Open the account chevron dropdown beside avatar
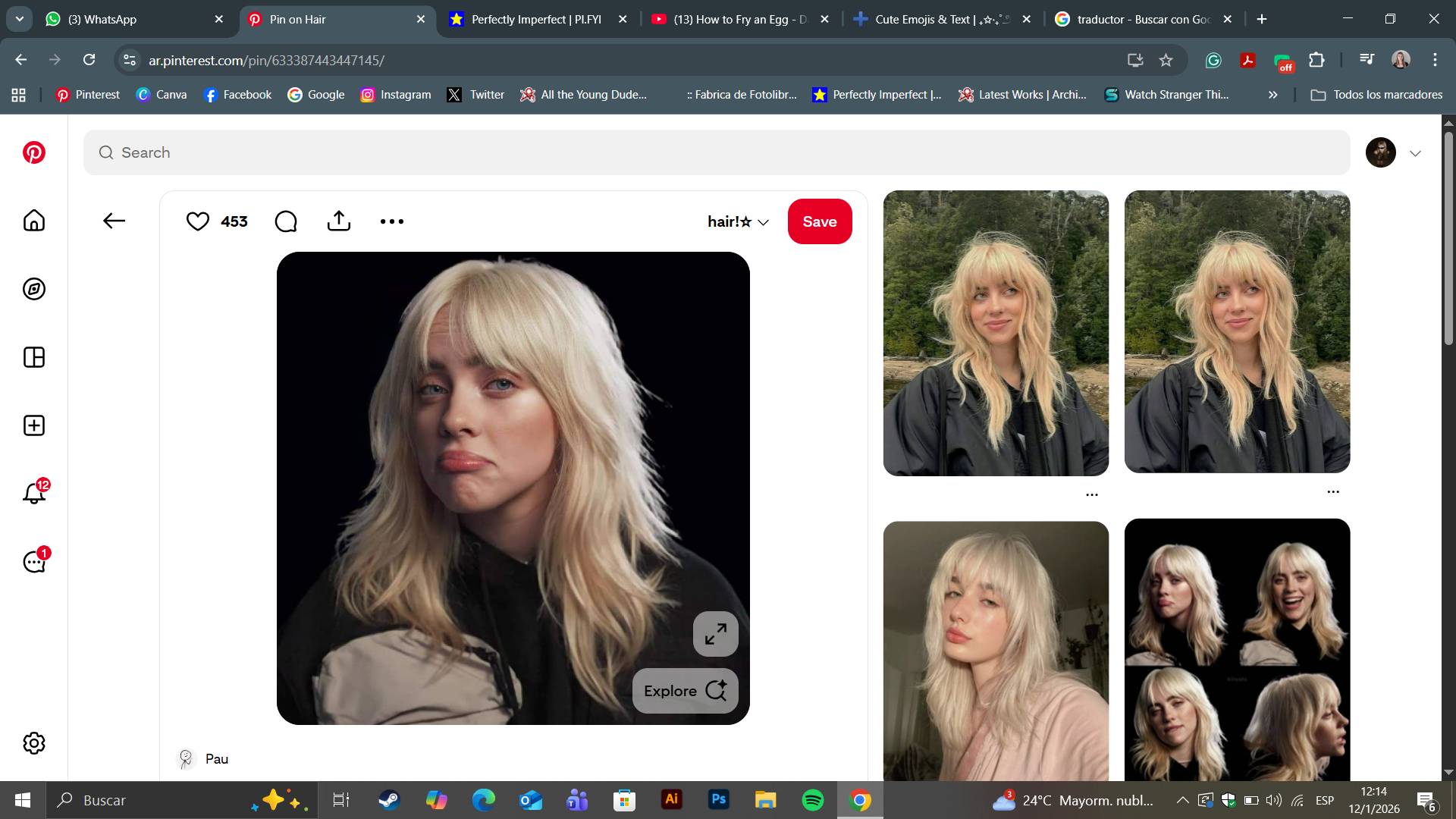Screen dimensions: 1456x819 1415,153
